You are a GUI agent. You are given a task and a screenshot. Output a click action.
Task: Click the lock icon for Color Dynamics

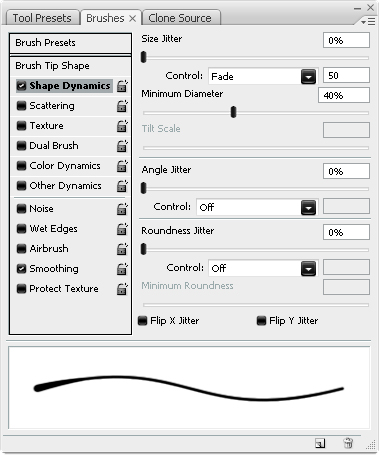click(x=122, y=166)
